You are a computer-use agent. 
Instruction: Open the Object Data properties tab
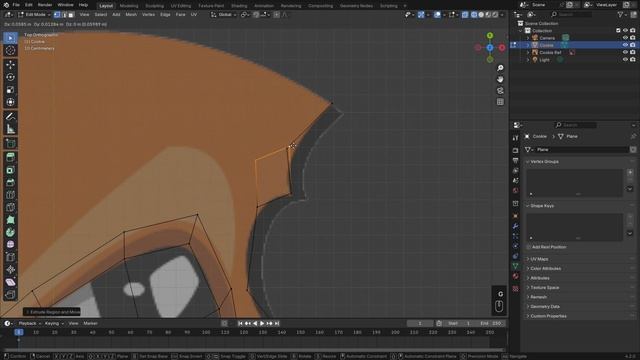516,266
